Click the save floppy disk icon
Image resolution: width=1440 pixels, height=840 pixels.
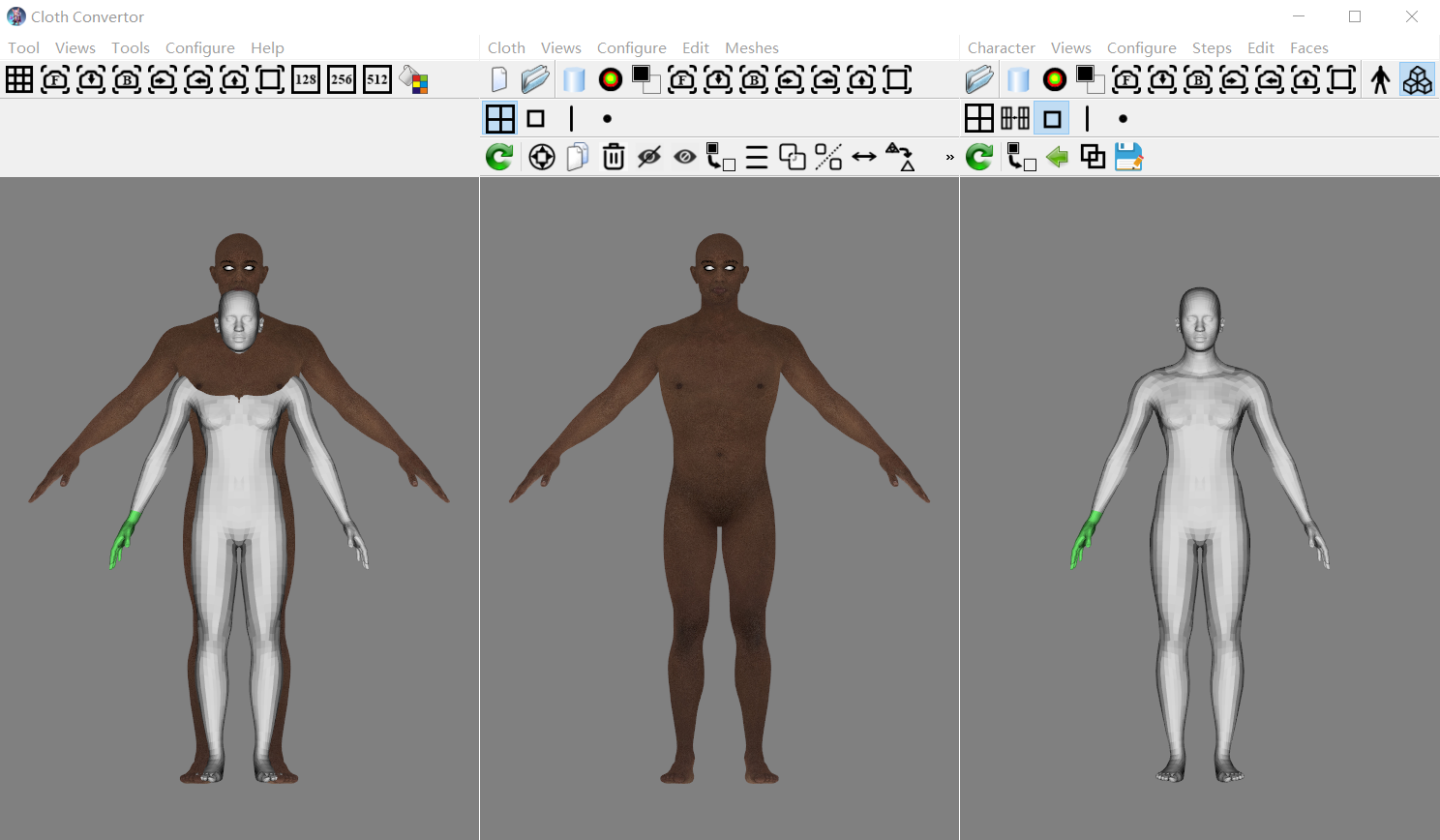point(1128,157)
